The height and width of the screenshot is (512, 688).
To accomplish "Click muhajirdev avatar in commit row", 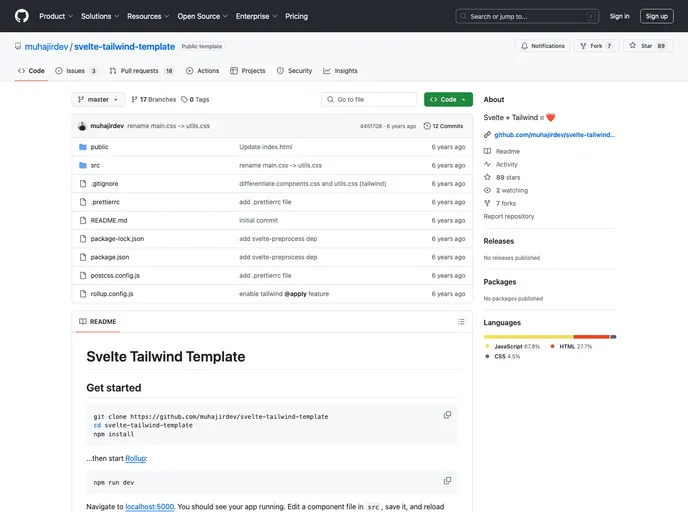I will pyautogui.click(x=82, y=126).
